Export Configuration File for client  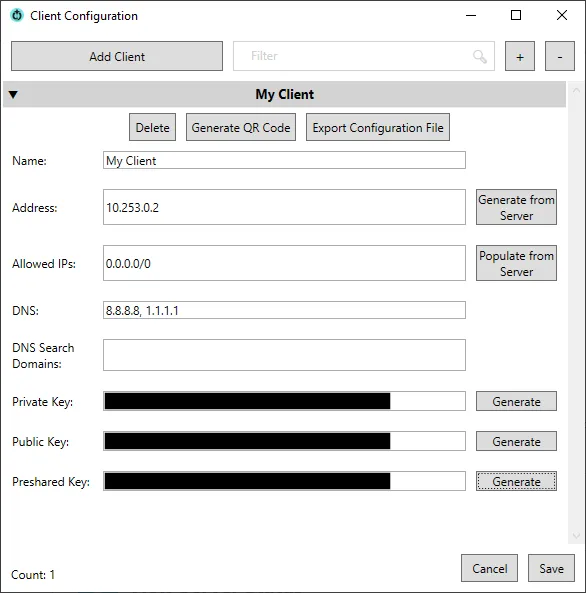pyautogui.click(x=378, y=127)
